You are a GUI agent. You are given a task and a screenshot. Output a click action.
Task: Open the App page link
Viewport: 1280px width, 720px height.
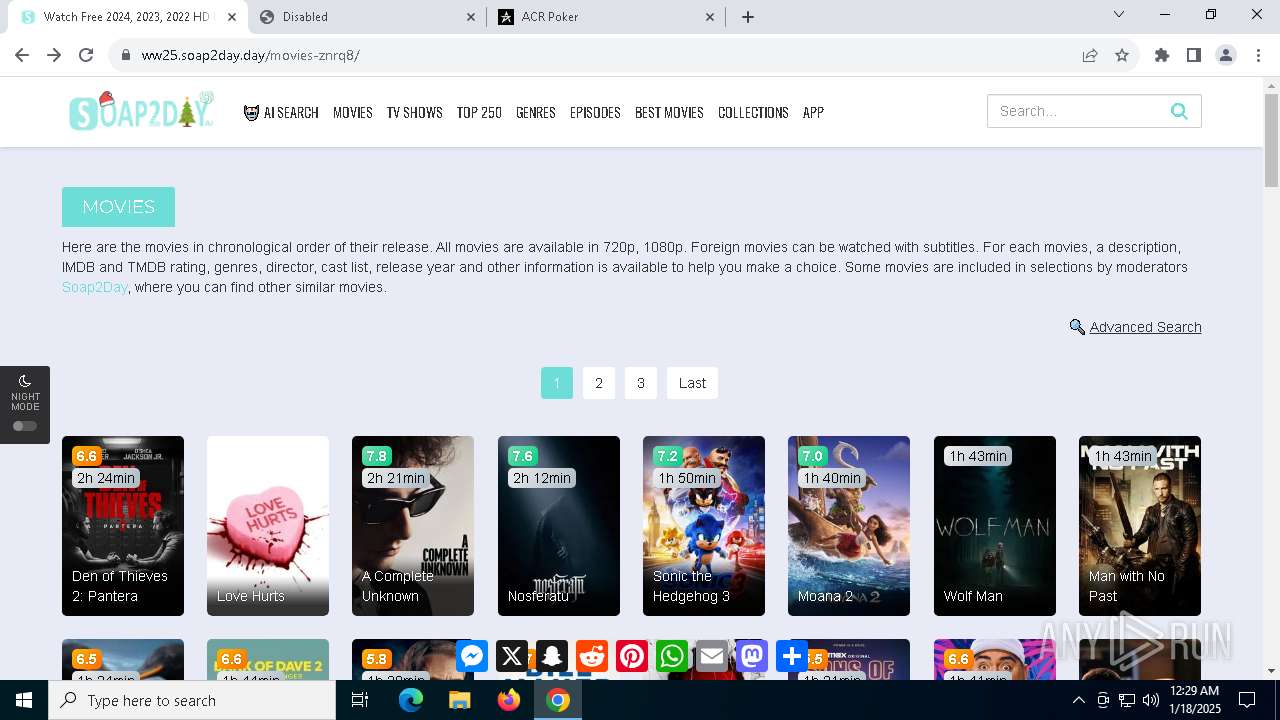(813, 112)
